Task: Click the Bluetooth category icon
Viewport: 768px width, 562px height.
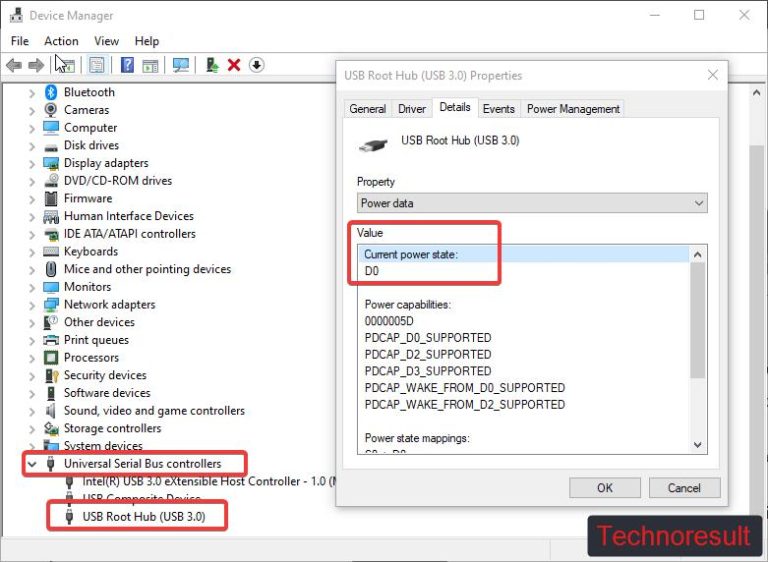Action: pyautogui.click(x=50, y=92)
